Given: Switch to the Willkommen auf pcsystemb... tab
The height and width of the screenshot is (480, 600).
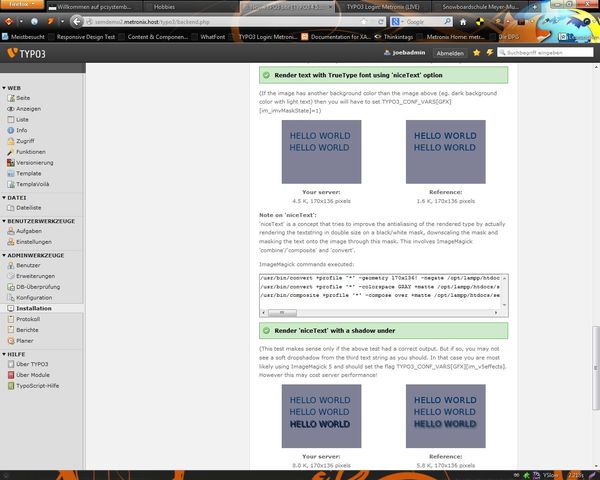Looking at the screenshot, I should coord(94,7).
